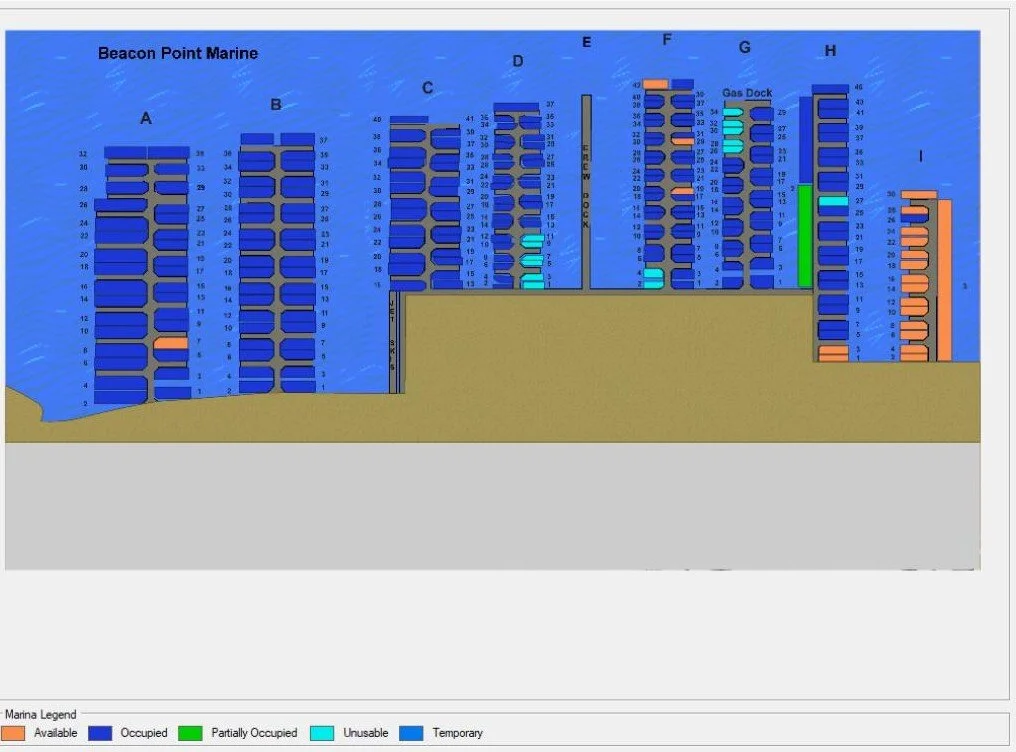Click the dock C label

428,88
